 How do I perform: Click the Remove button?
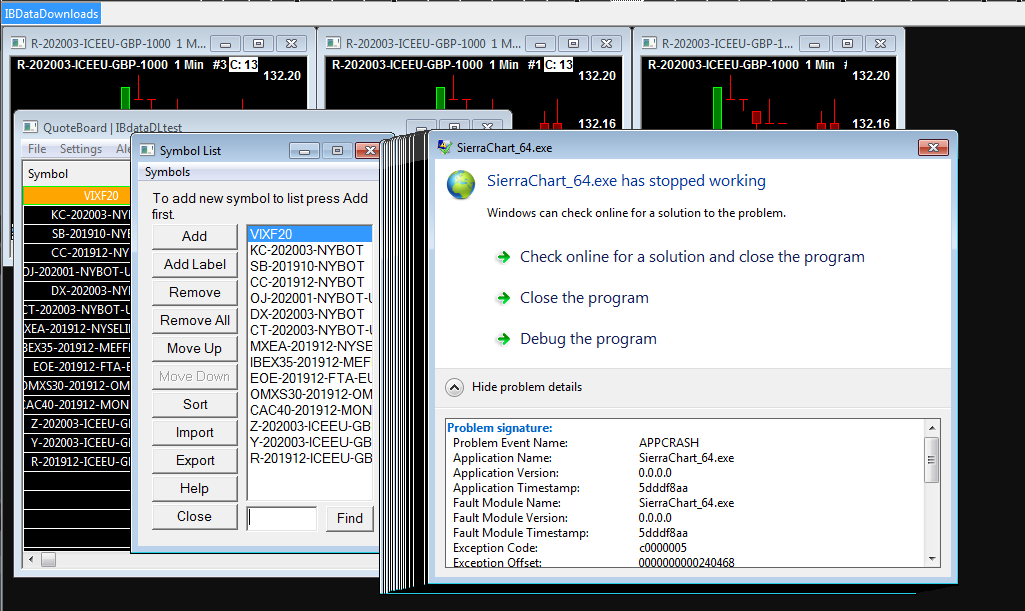click(x=194, y=293)
